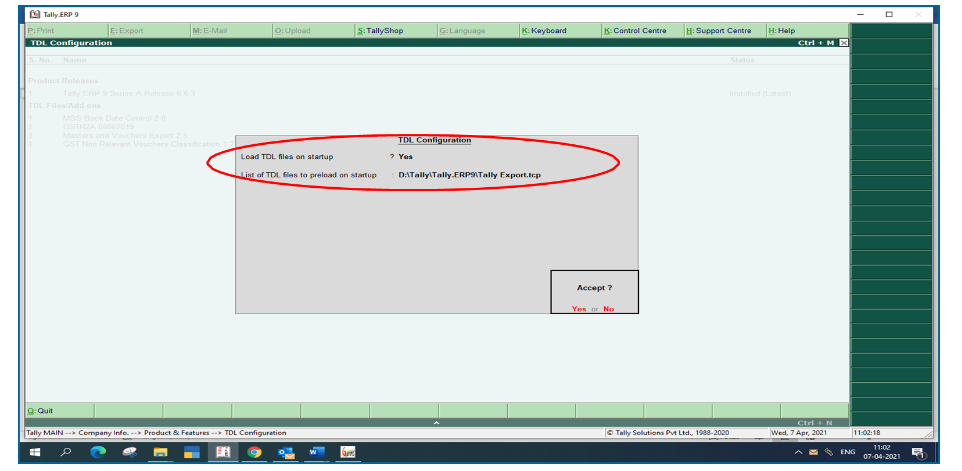Select the Load TDL files on startup Yes value

coord(406,157)
